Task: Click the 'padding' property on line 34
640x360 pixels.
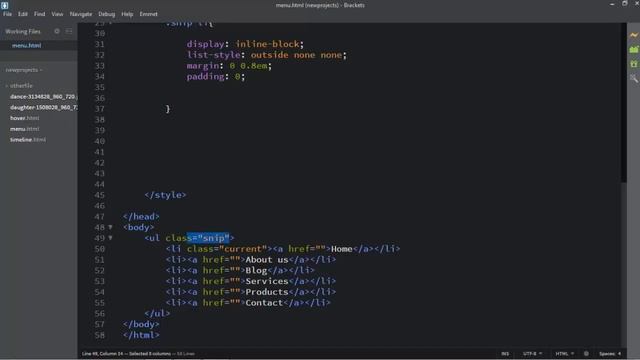Action: pos(205,76)
